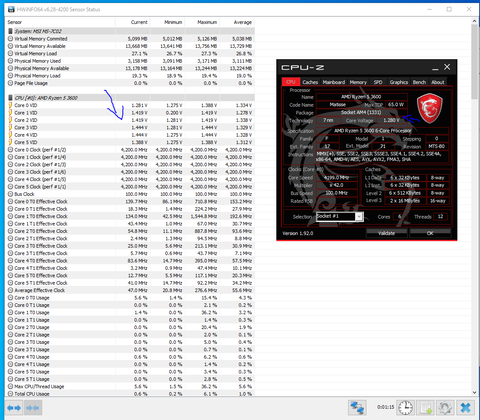Click the Threads count value 12 in CPU-Z

[x=440, y=217]
